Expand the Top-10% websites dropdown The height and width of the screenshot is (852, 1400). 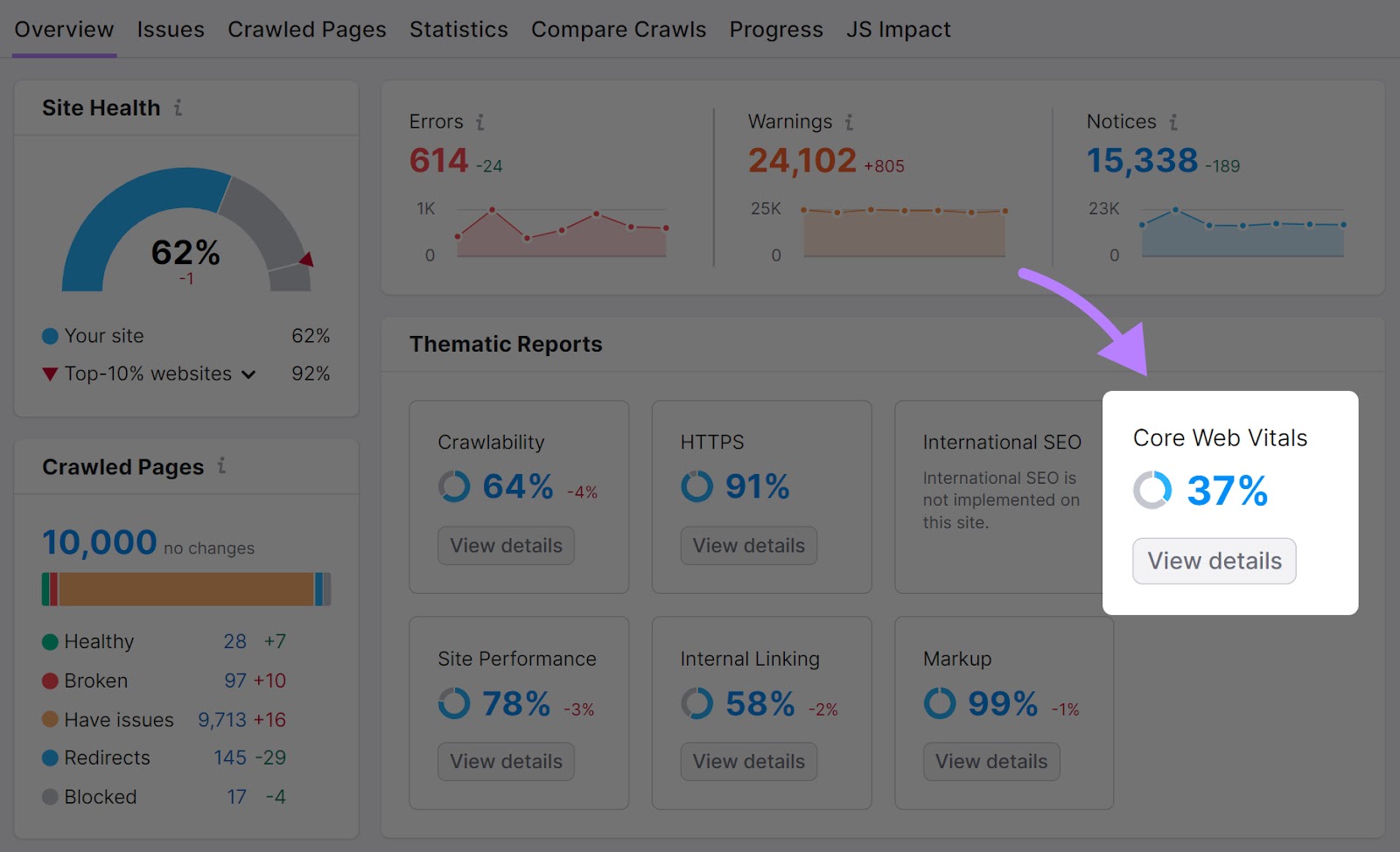(x=250, y=374)
